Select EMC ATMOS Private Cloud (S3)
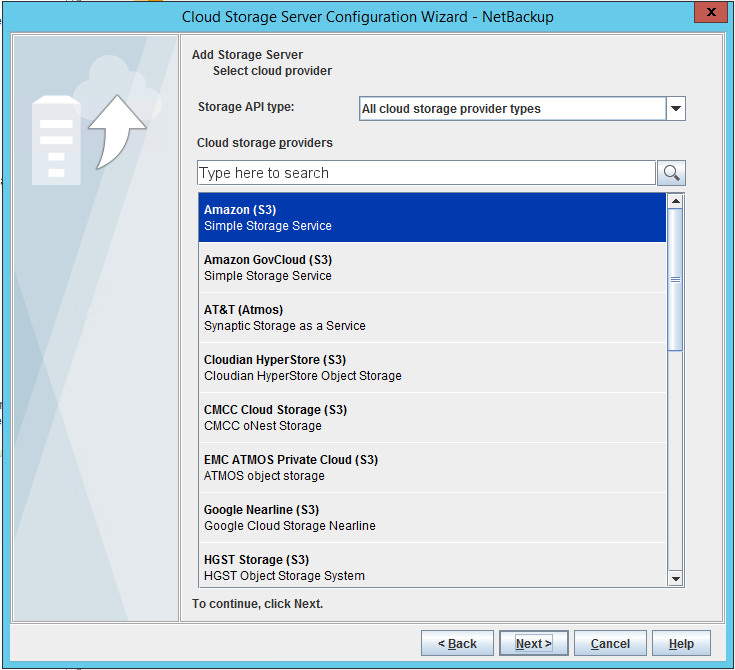The width and height of the screenshot is (735, 670). (x=432, y=467)
